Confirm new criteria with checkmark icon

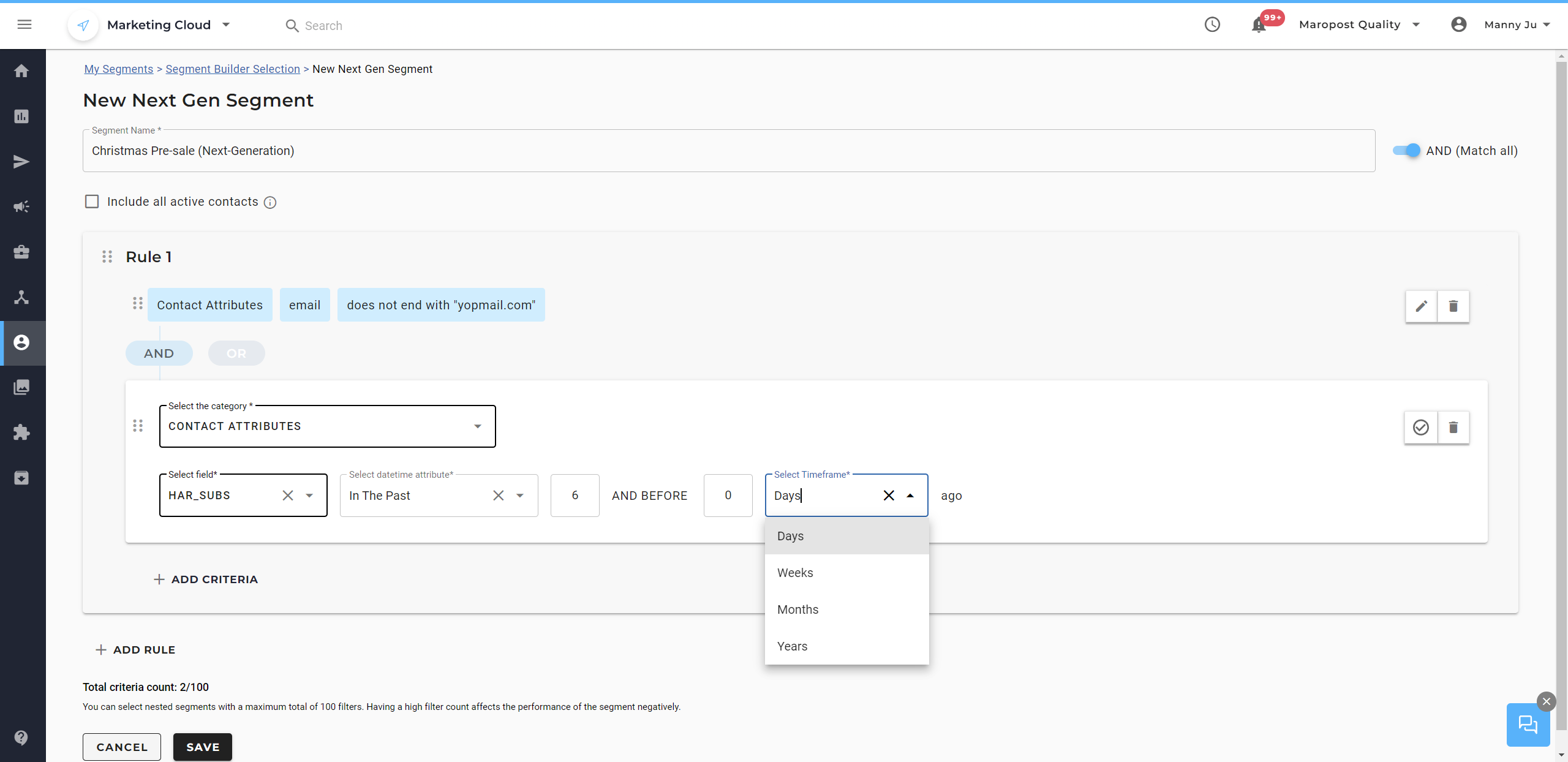point(1420,427)
